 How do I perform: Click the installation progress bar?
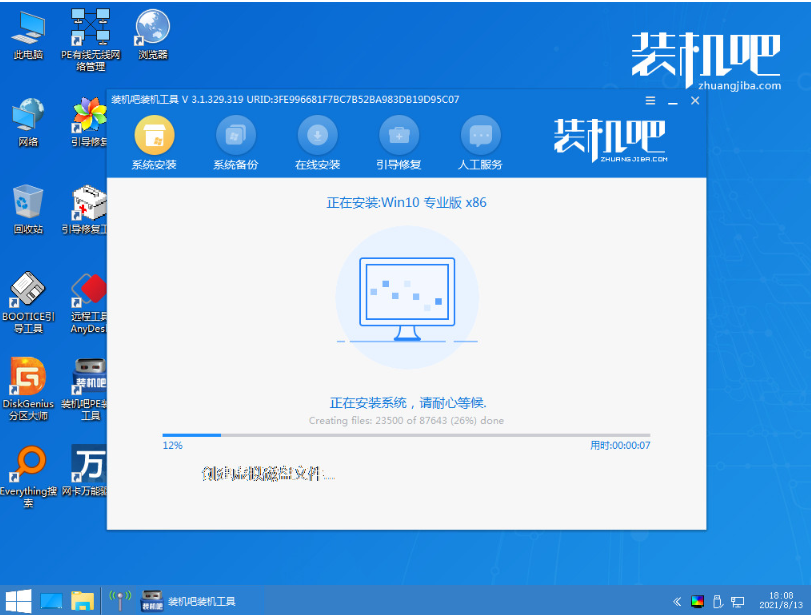point(406,436)
